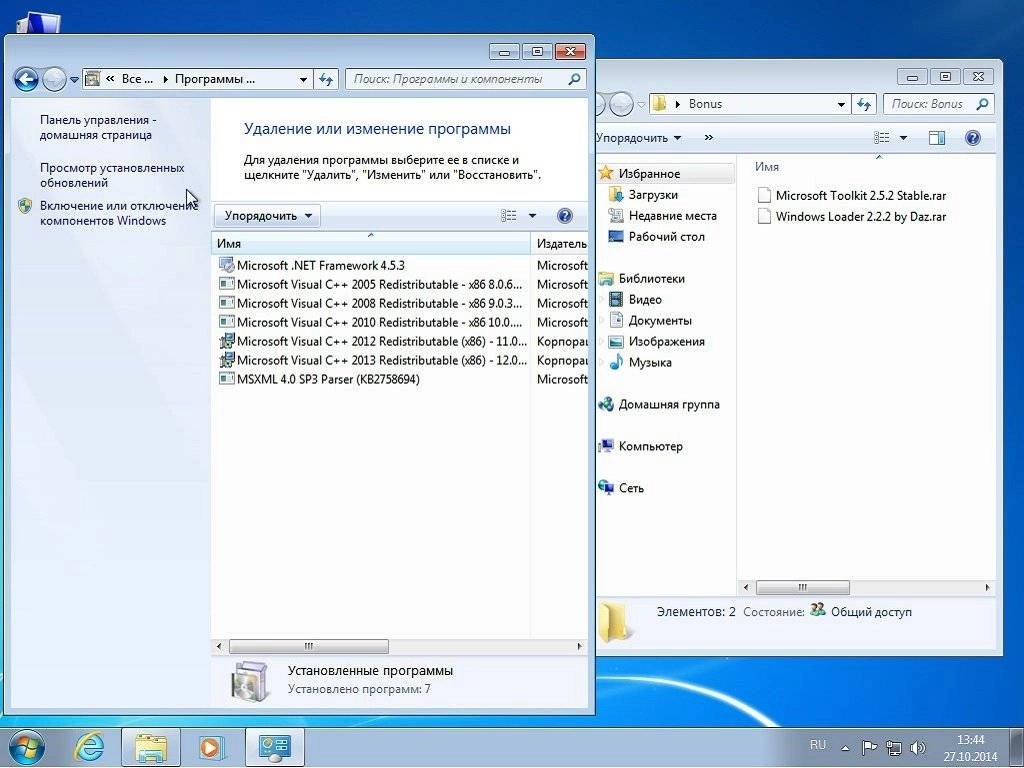
Task: Open volume icon in system tray
Action: pyautogui.click(x=918, y=748)
